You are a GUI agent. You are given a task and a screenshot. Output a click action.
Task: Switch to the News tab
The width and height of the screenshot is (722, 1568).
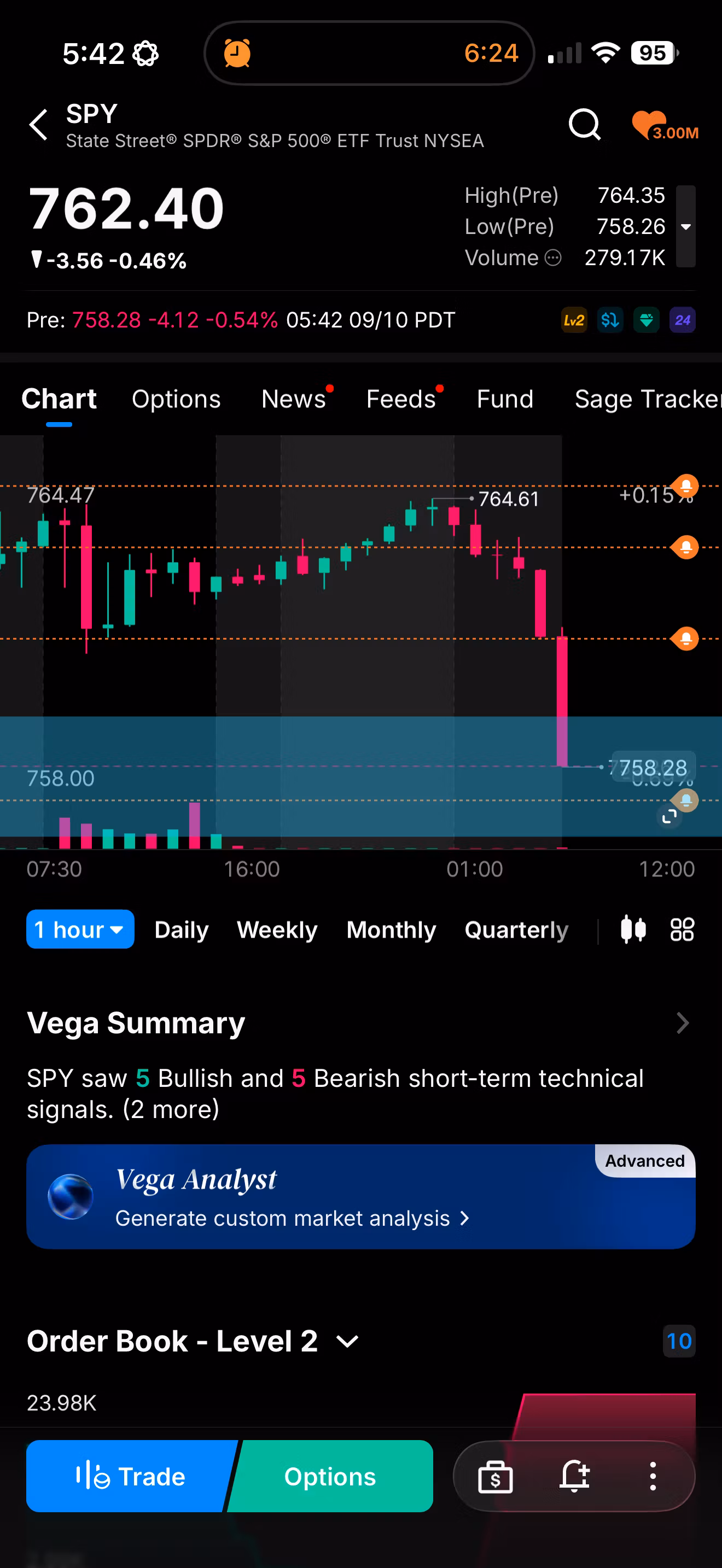(x=293, y=399)
